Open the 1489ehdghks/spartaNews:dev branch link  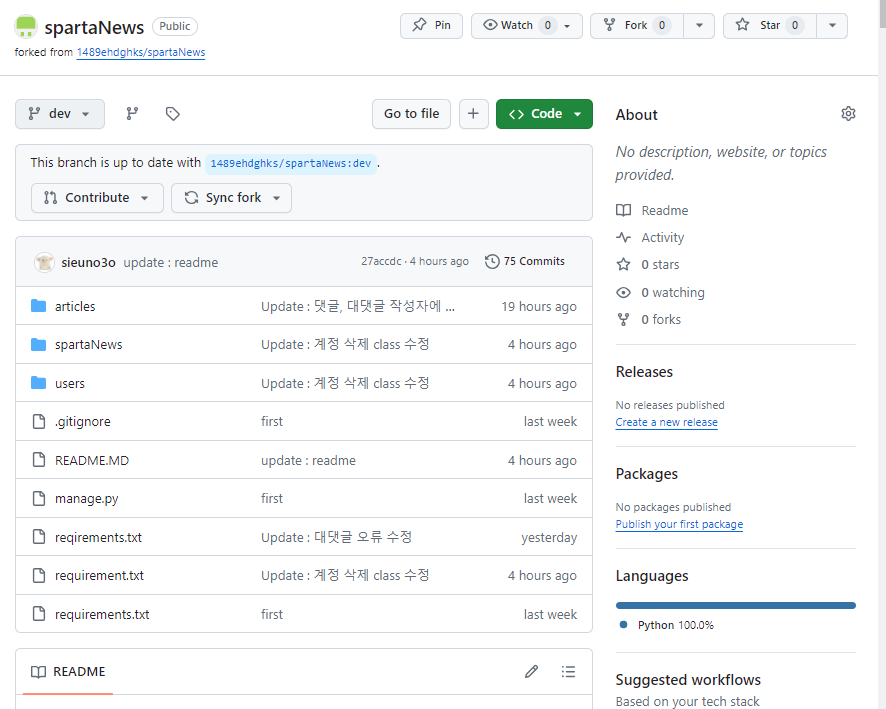pos(290,163)
